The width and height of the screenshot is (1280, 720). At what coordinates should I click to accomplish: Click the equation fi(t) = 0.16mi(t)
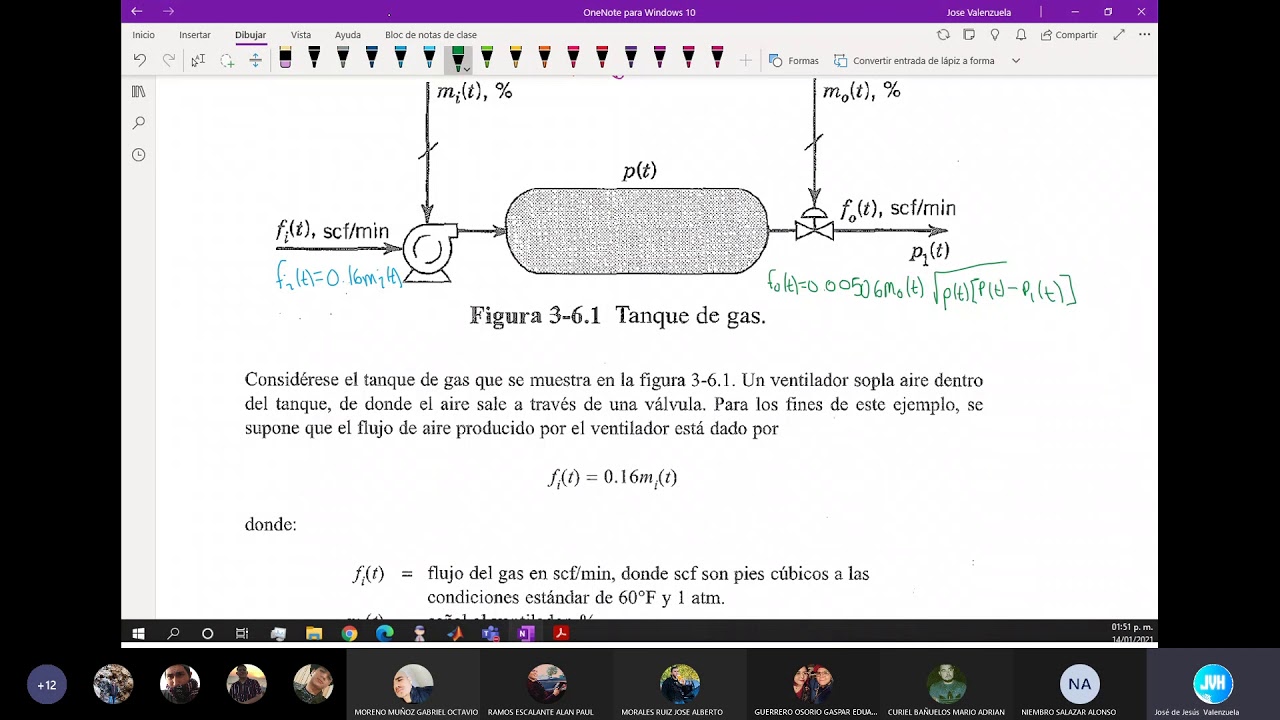tap(613, 478)
